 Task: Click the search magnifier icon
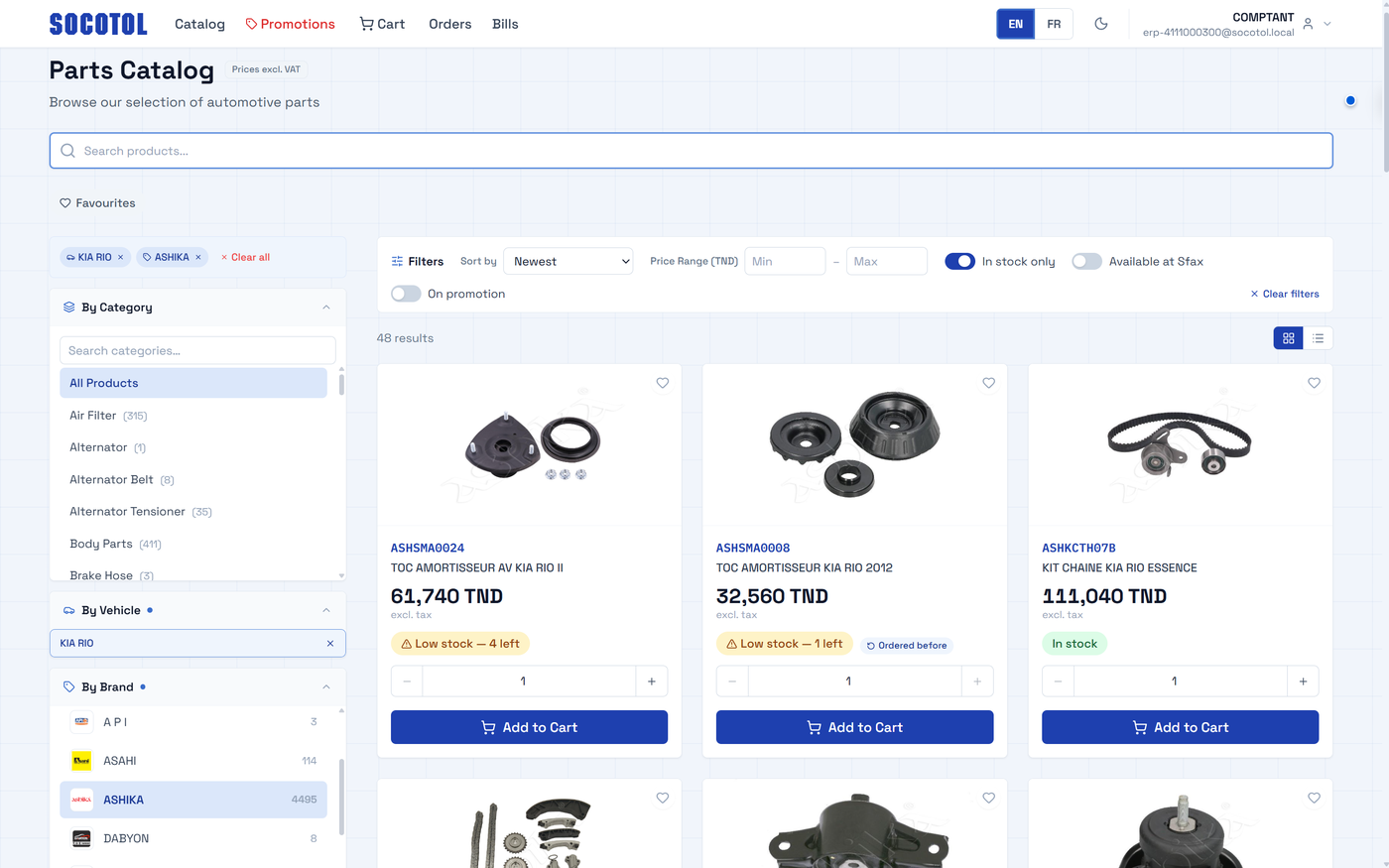click(x=67, y=151)
